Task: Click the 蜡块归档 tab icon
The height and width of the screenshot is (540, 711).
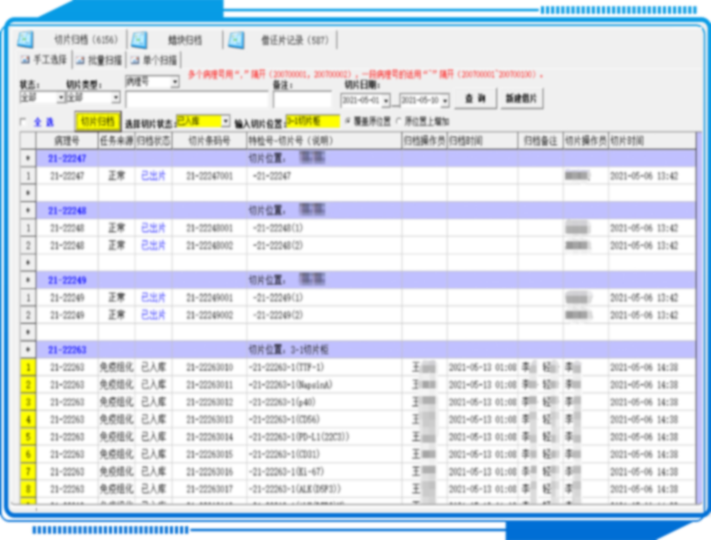Action: tap(139, 40)
